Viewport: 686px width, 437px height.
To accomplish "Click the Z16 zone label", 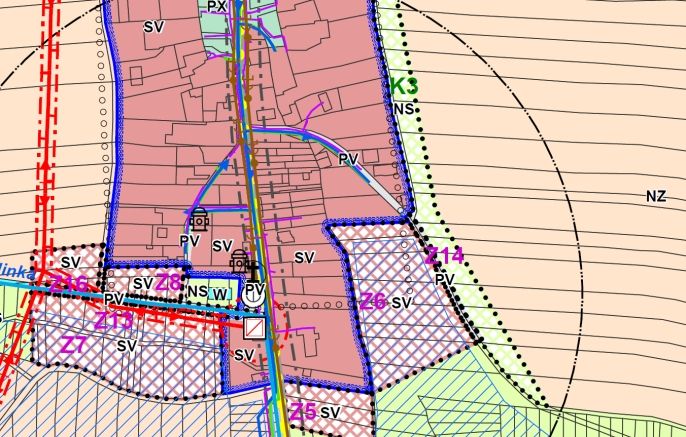I will click(68, 284).
